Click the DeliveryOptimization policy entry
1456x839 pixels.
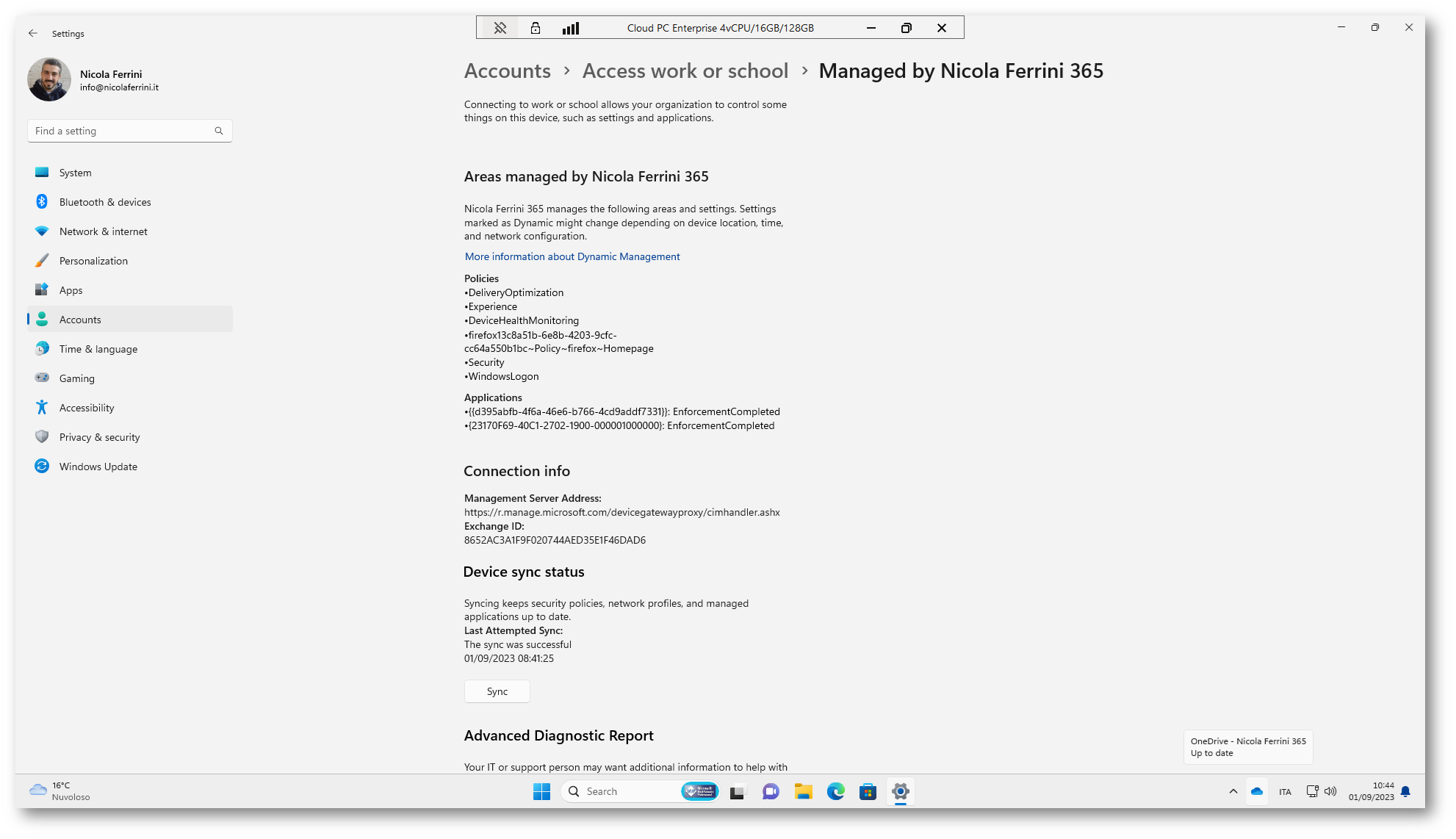click(514, 292)
